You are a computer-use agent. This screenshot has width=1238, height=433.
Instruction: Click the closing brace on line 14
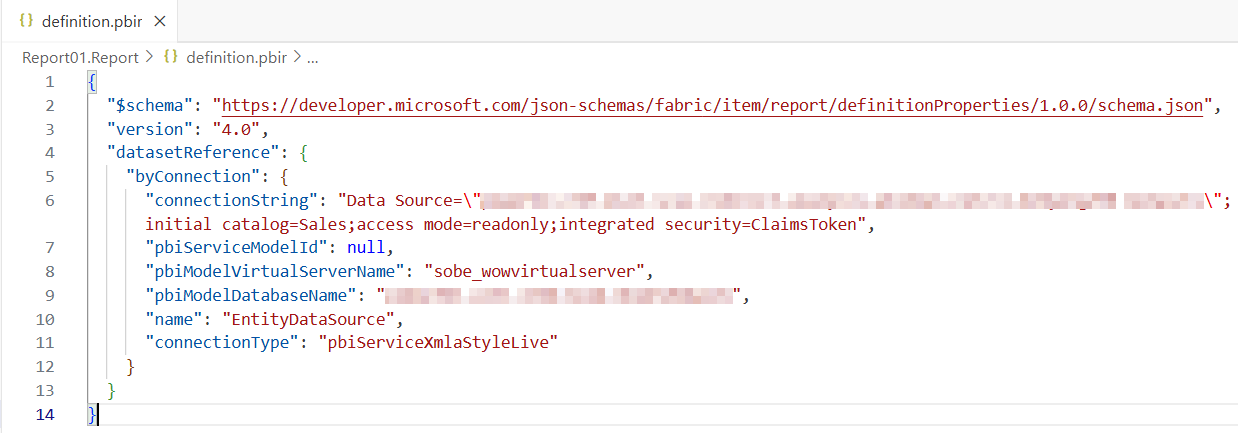click(x=92, y=414)
